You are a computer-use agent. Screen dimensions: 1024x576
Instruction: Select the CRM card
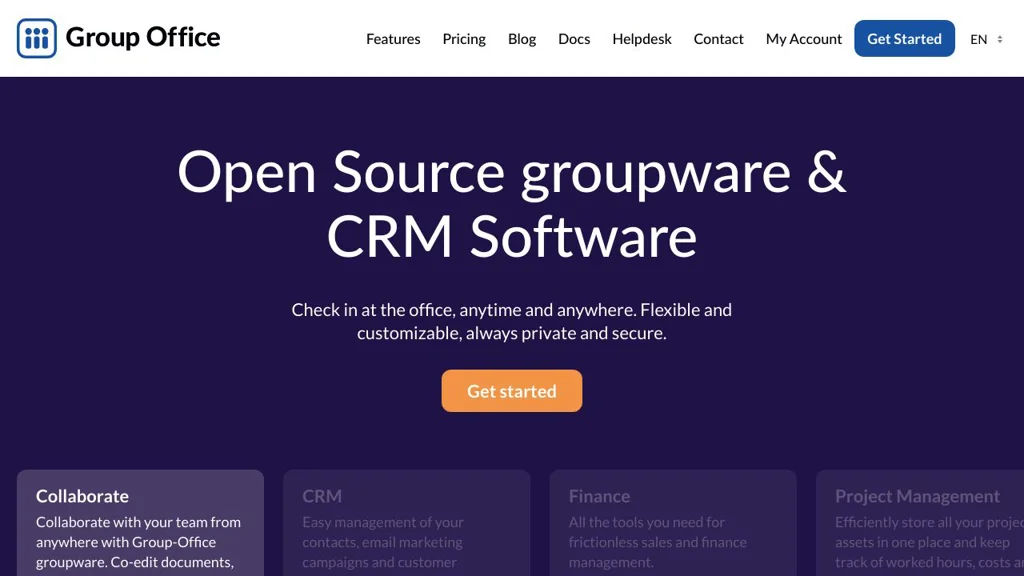point(407,522)
